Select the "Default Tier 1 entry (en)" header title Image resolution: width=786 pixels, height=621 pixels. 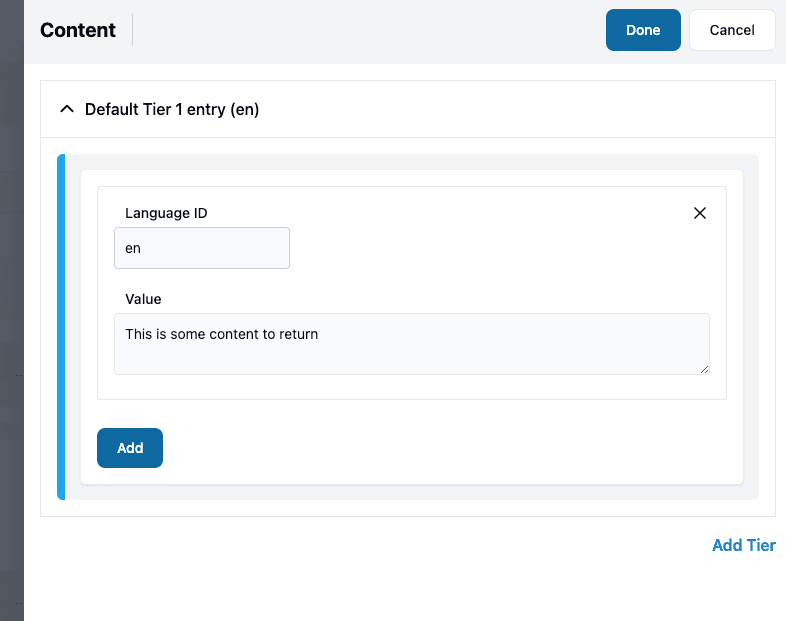pos(172,109)
